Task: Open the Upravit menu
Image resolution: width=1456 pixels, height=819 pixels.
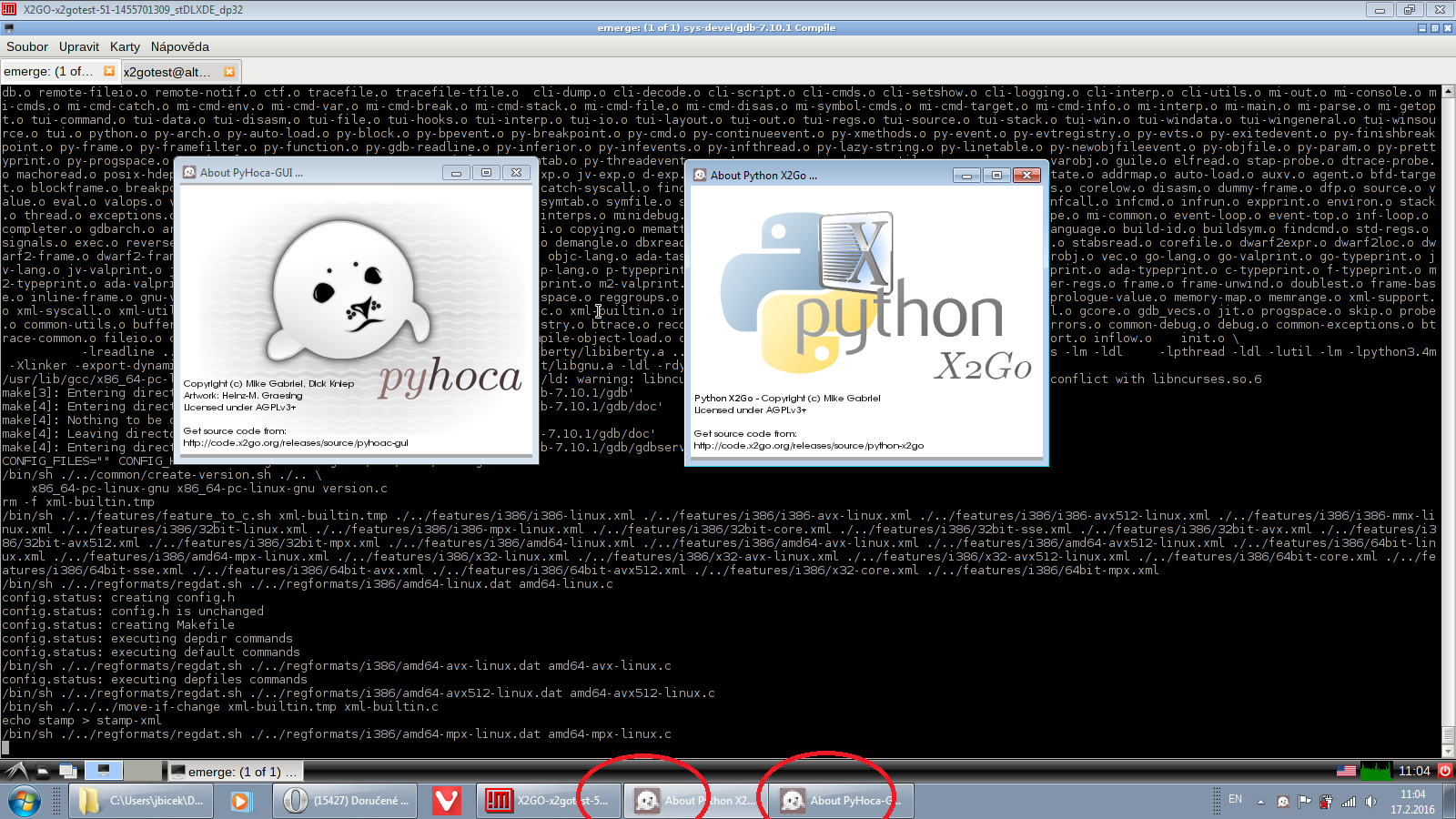Action: point(79,46)
